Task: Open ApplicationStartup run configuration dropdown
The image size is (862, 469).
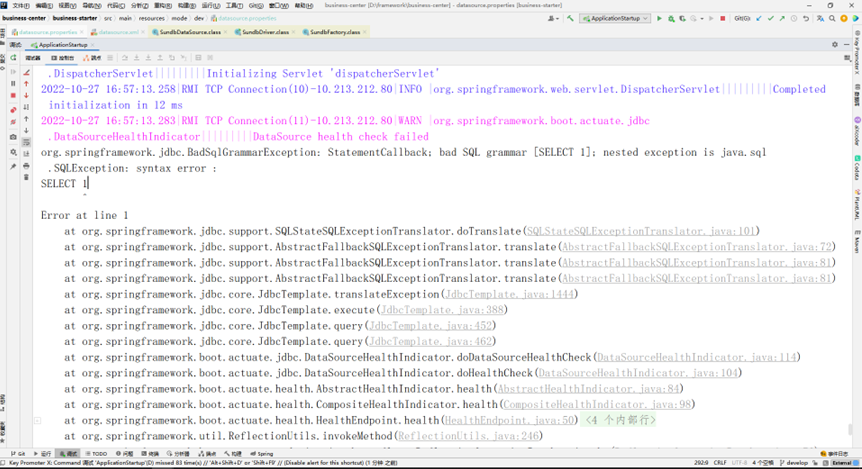Action: 615,18
